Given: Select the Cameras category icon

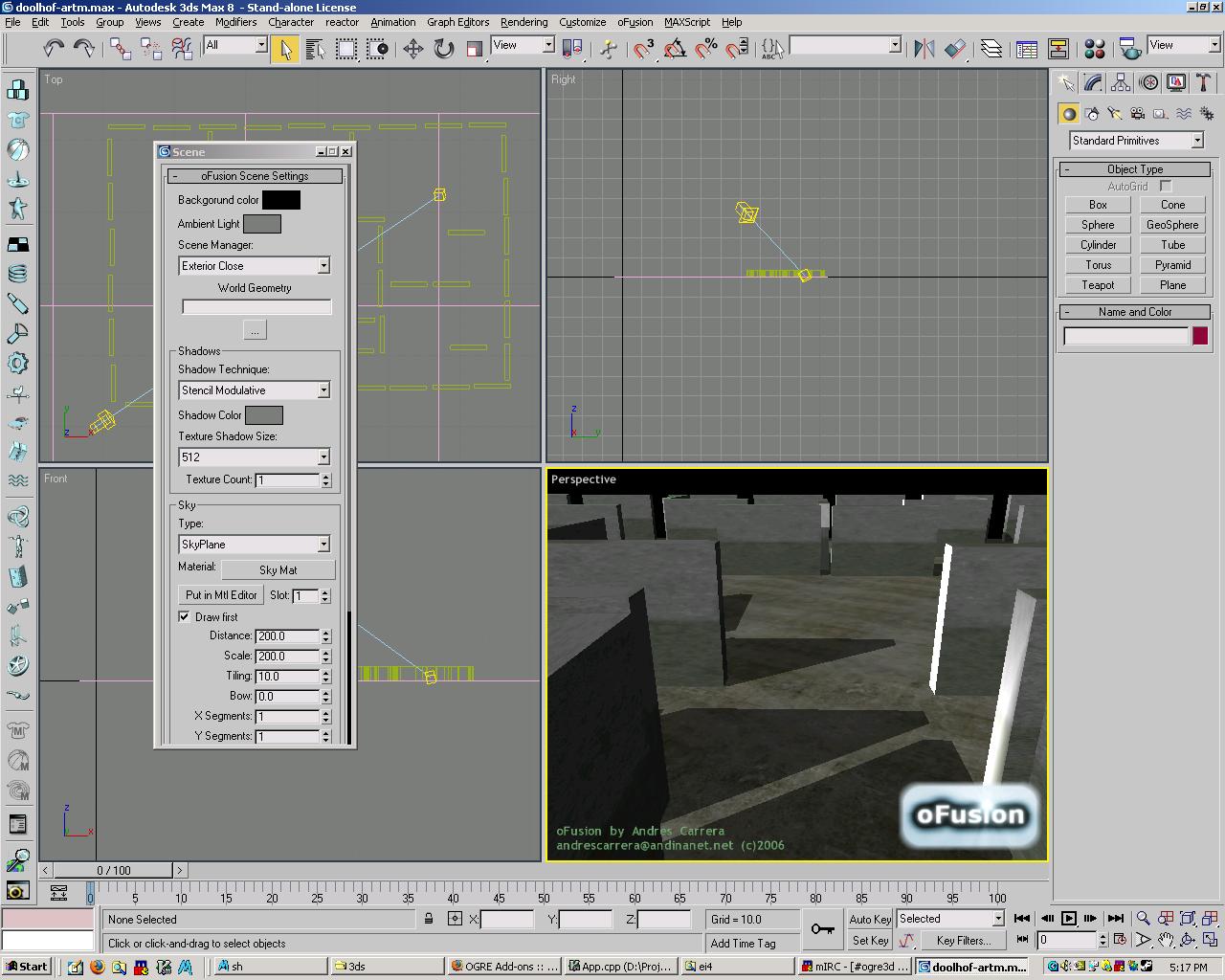Looking at the screenshot, I should point(1138,114).
